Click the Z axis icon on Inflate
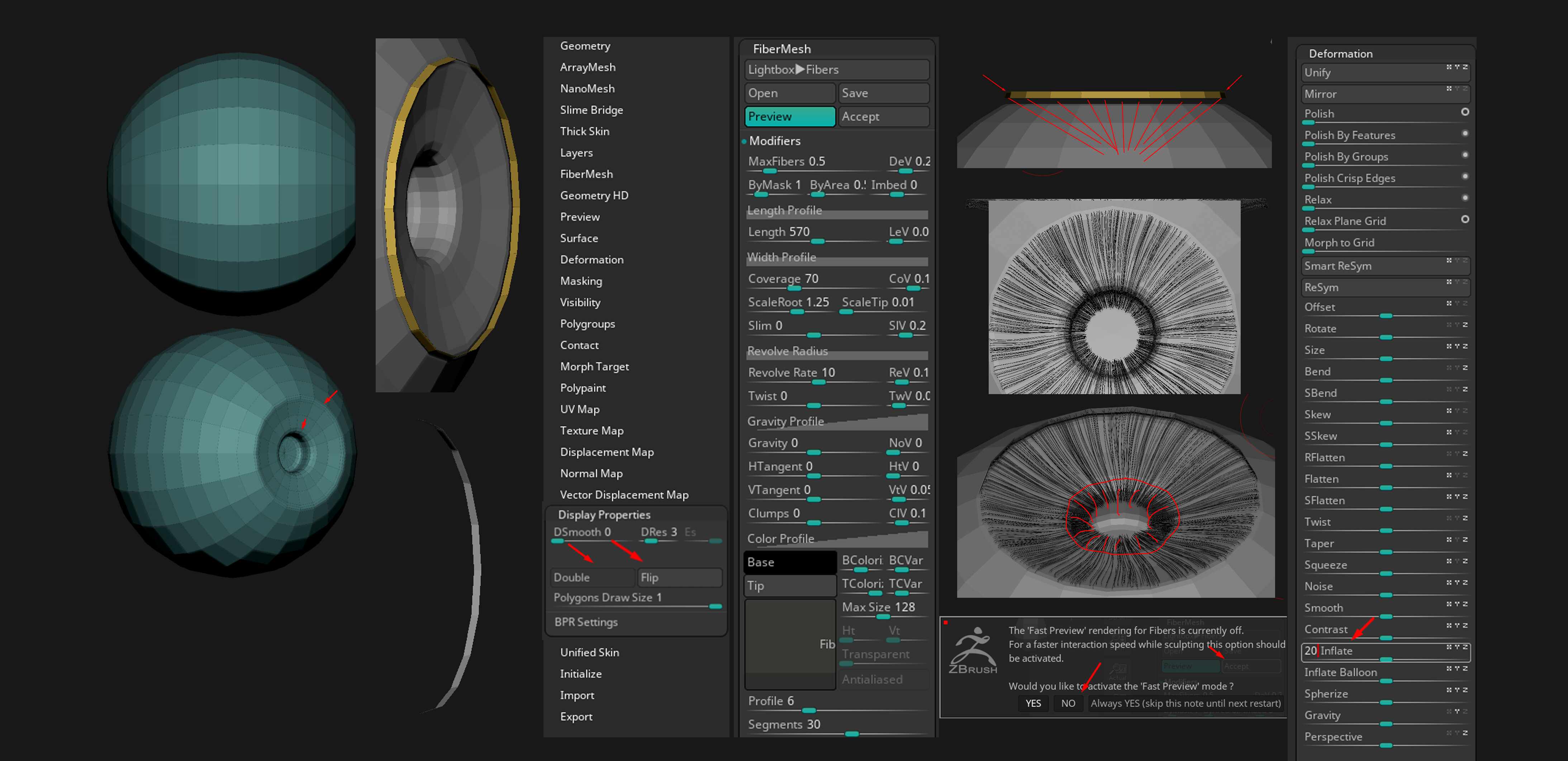Viewport: 1568px width, 761px height. [1465, 647]
